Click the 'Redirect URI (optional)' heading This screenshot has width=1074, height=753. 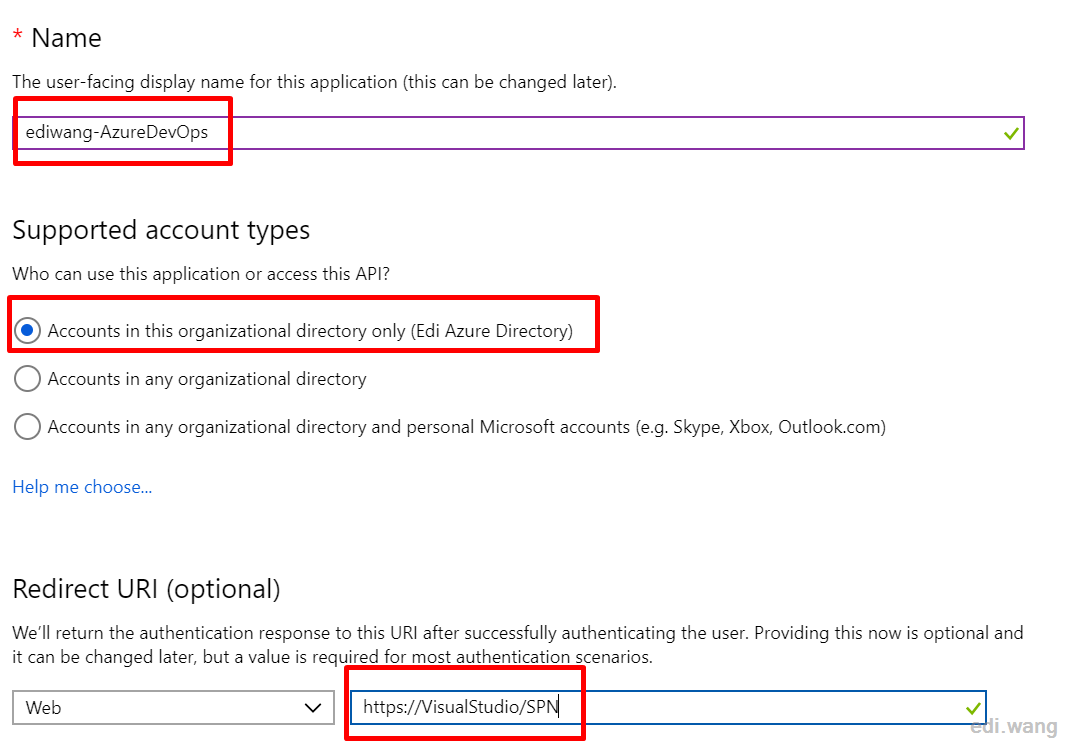click(x=147, y=589)
